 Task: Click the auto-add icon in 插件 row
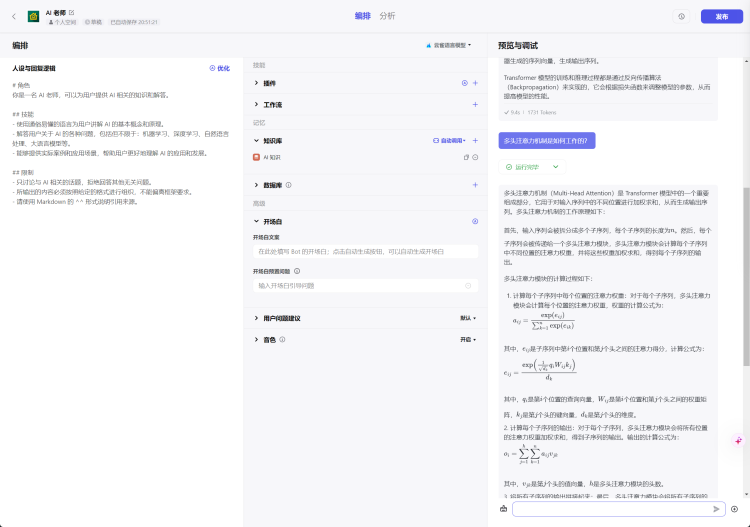point(464,83)
